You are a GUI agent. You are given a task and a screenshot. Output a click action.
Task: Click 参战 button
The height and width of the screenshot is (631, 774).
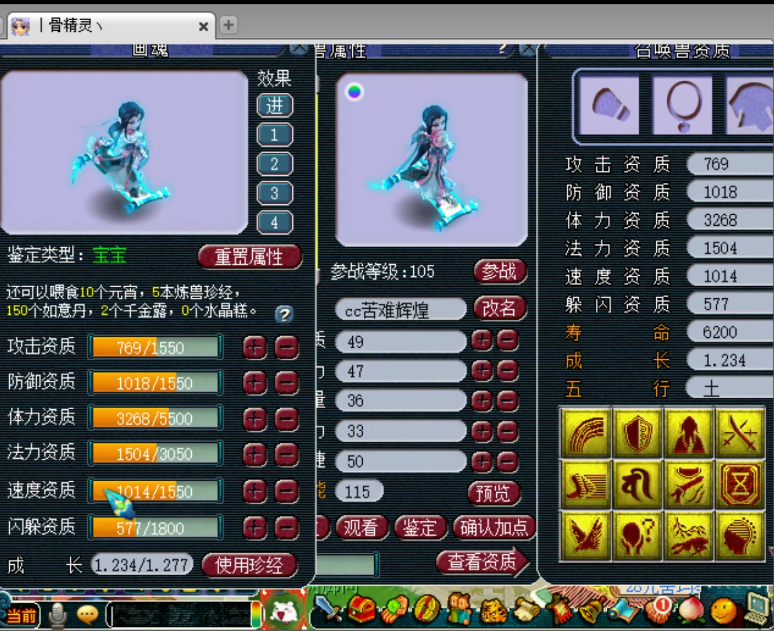(499, 272)
